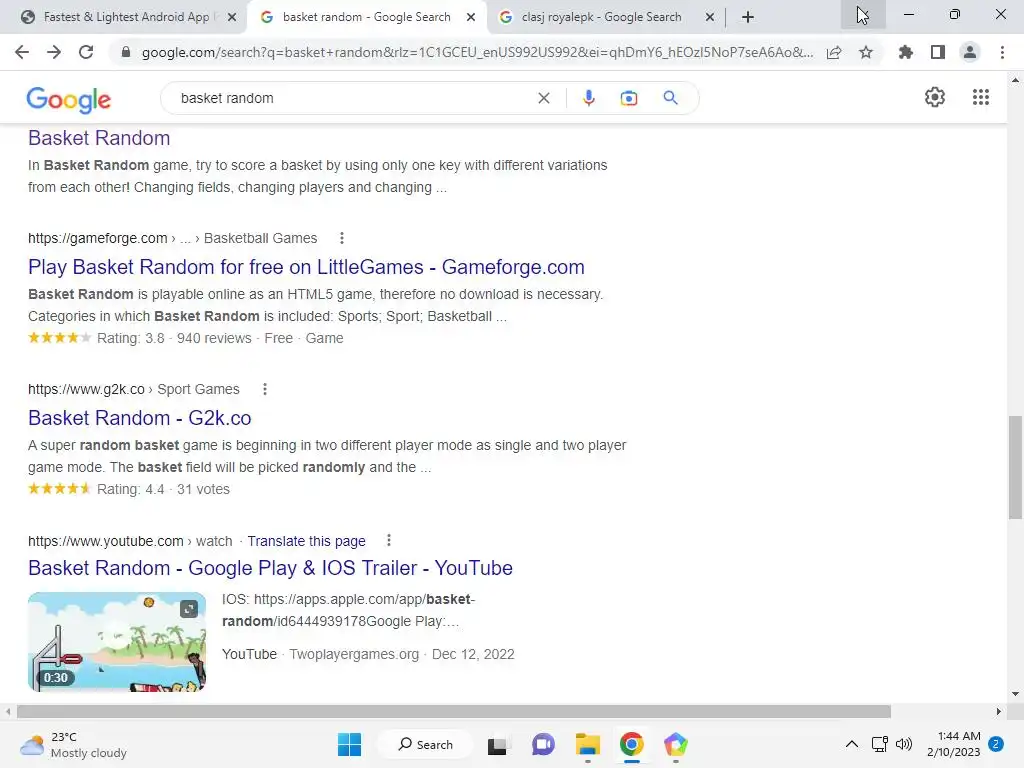Start voice search with the microphone

pyautogui.click(x=588, y=98)
